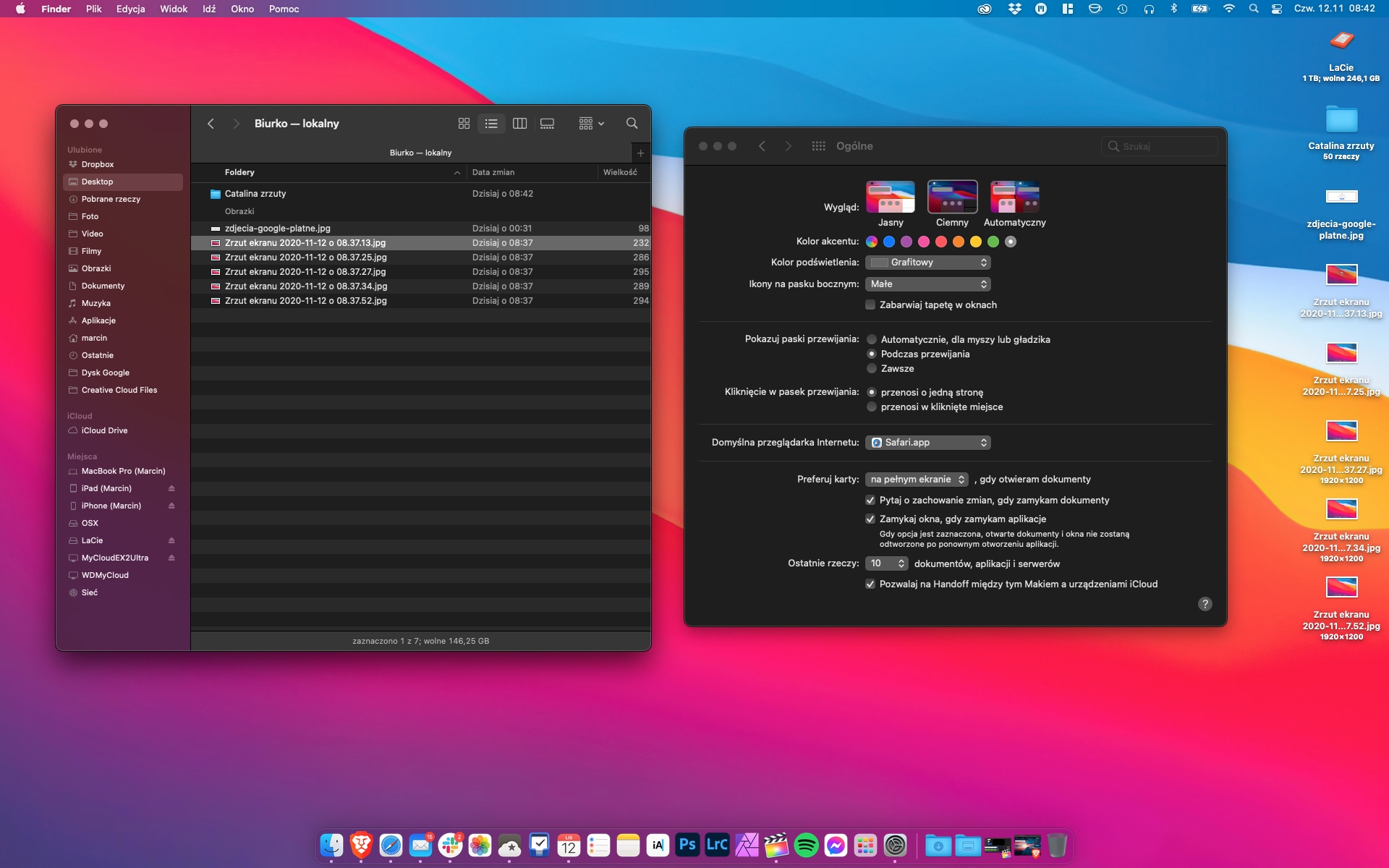The height and width of the screenshot is (868, 1389).
Task: Toggle Handoff checkbox
Action: pyautogui.click(x=870, y=584)
